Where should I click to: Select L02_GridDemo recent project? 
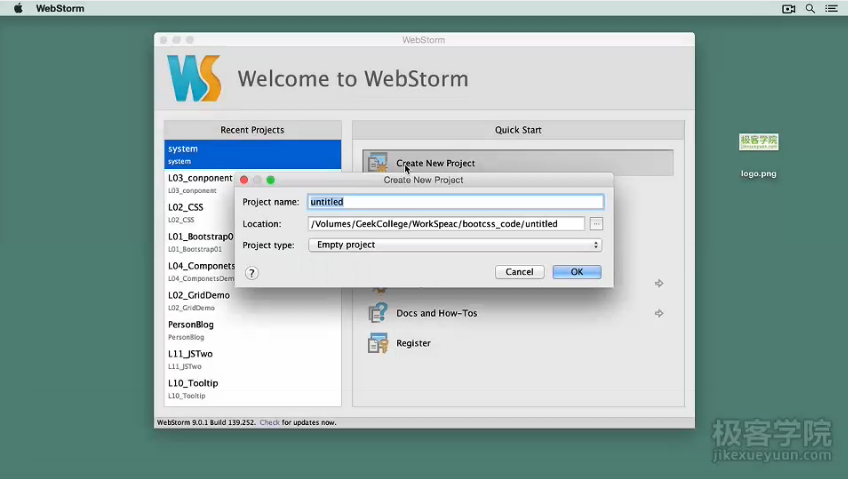(253, 301)
